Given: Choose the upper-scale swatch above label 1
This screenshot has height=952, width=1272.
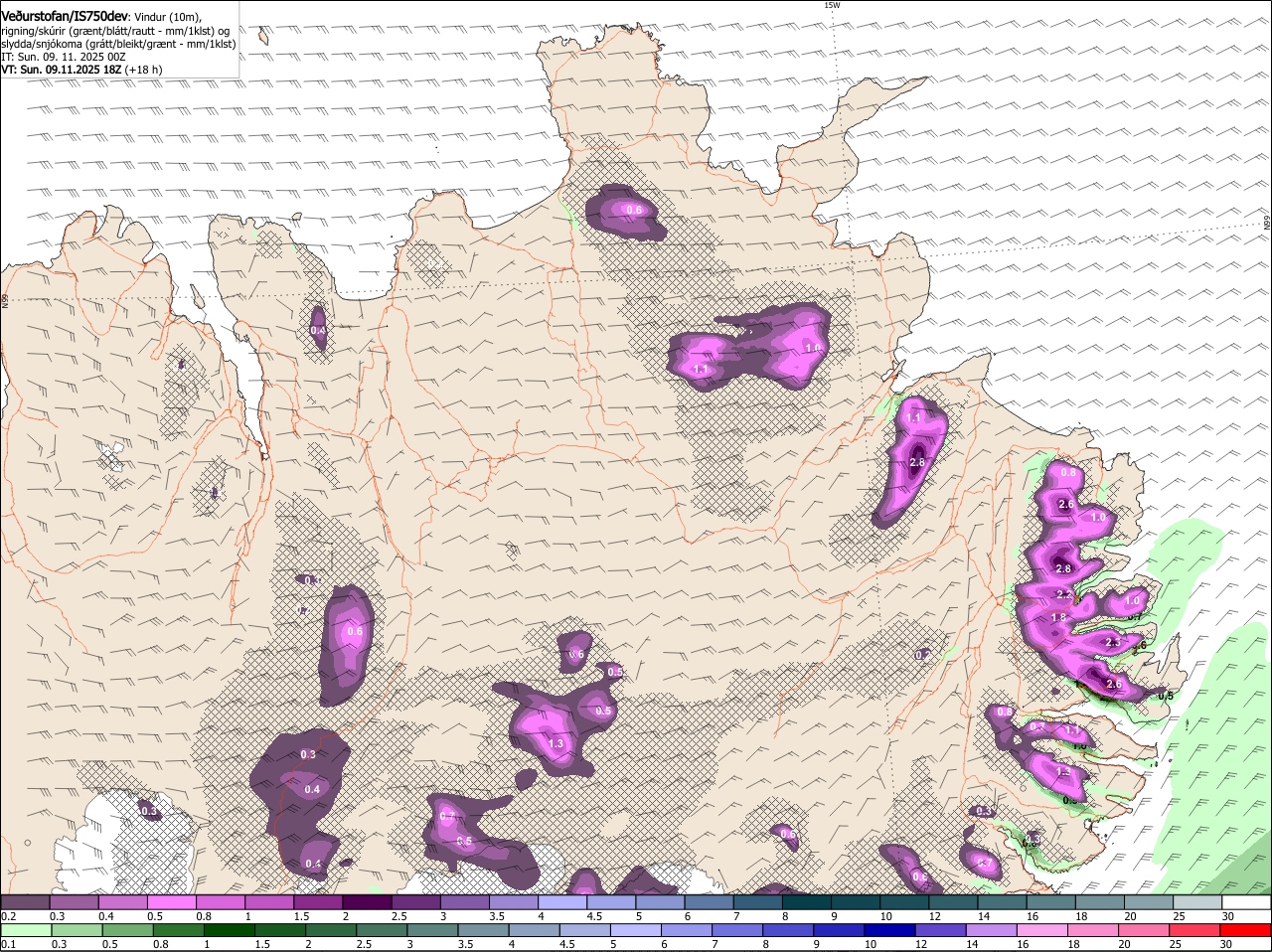Looking at the screenshot, I should [268, 902].
